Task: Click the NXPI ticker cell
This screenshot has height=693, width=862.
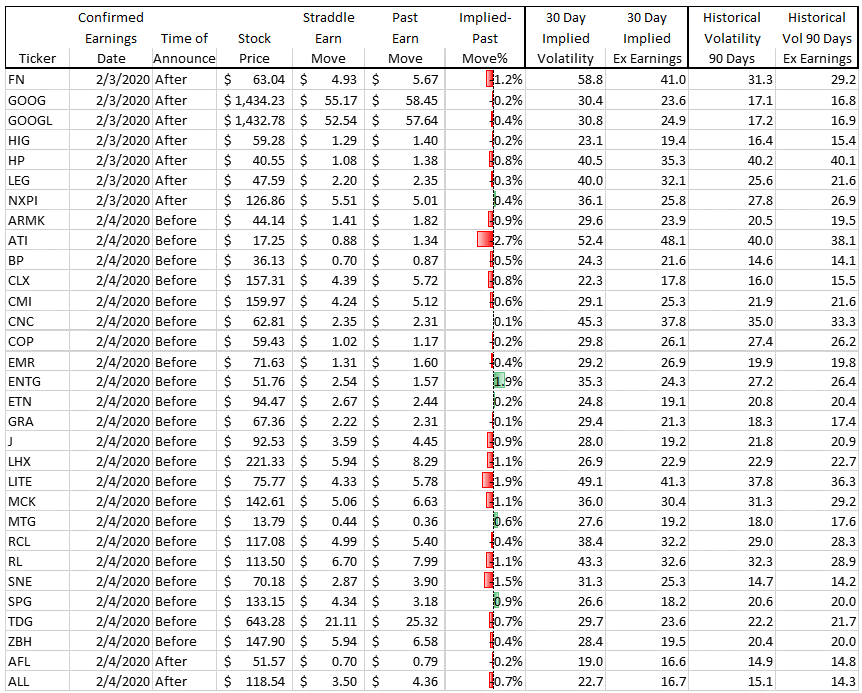Action: (x=37, y=201)
